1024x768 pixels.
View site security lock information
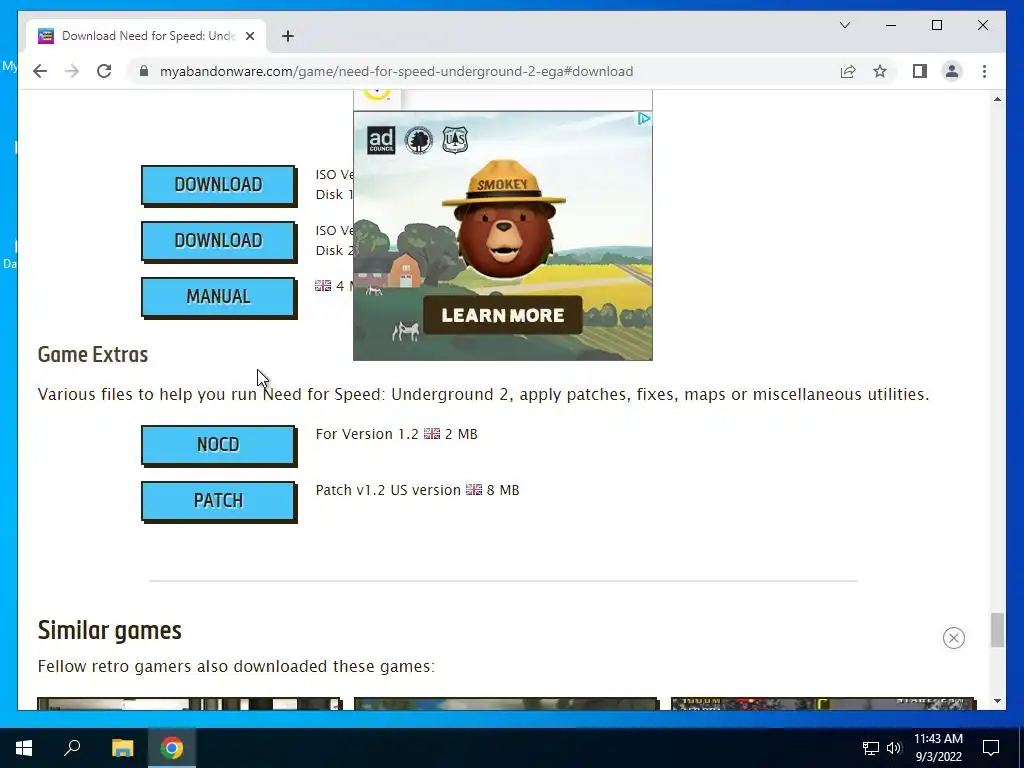144,71
